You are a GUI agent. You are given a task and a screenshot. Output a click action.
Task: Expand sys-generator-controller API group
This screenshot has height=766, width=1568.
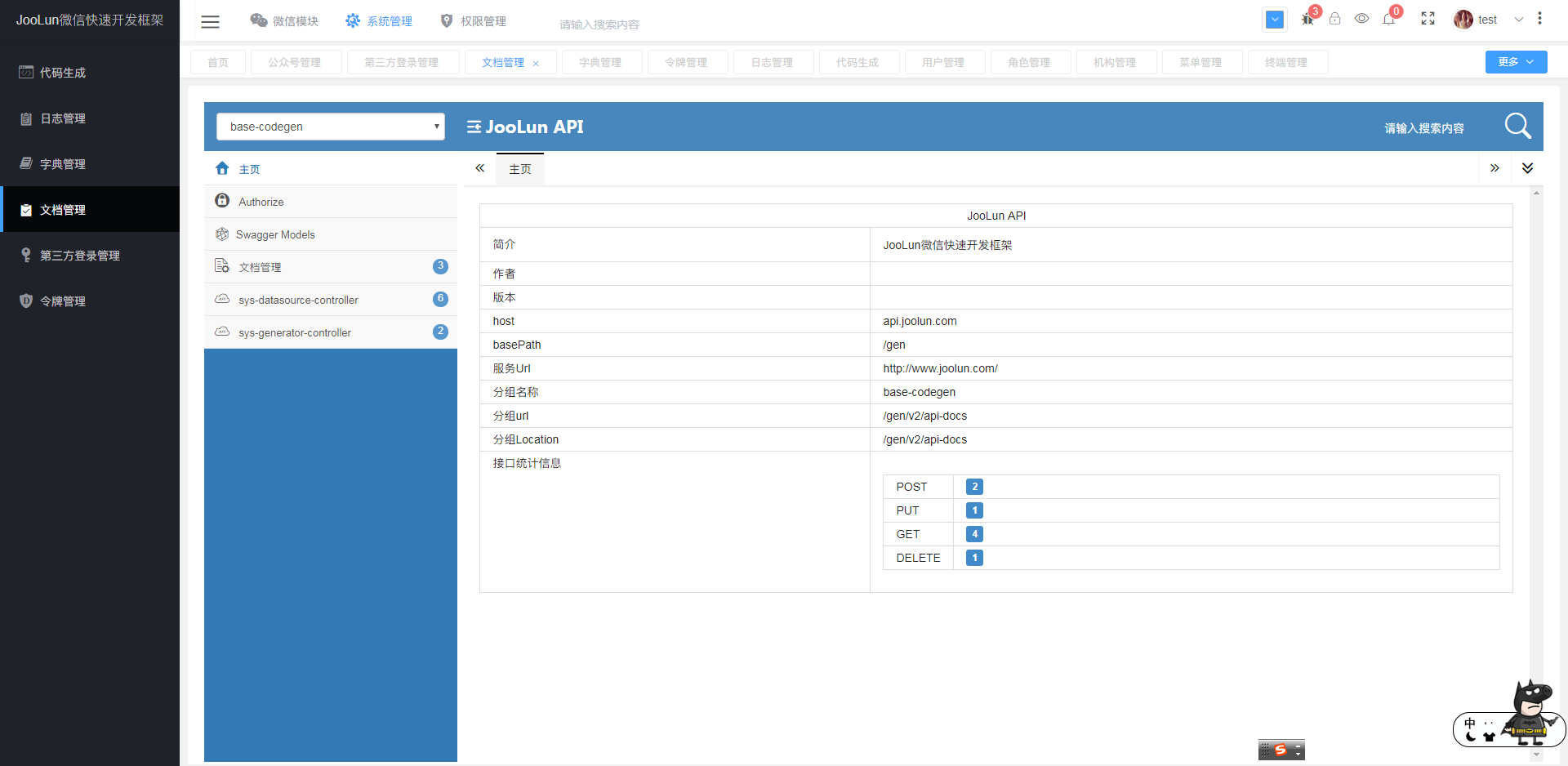coord(331,332)
